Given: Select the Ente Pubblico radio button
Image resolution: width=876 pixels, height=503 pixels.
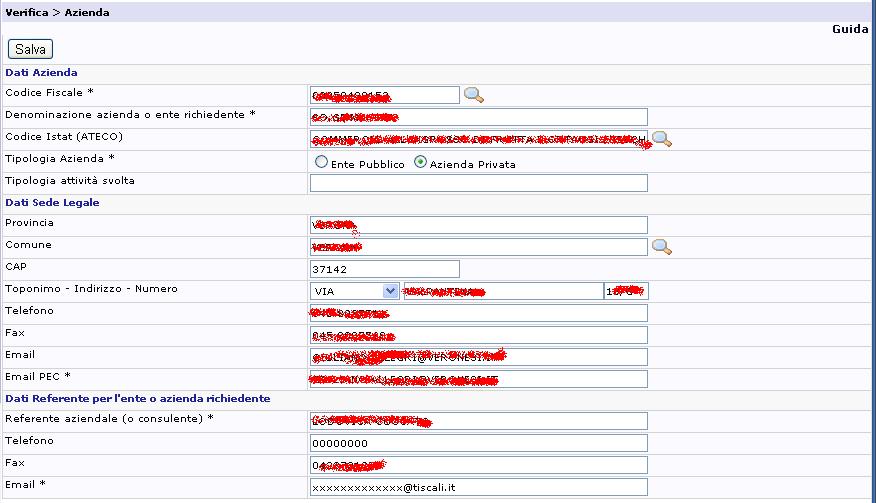Looking at the screenshot, I should [321, 162].
